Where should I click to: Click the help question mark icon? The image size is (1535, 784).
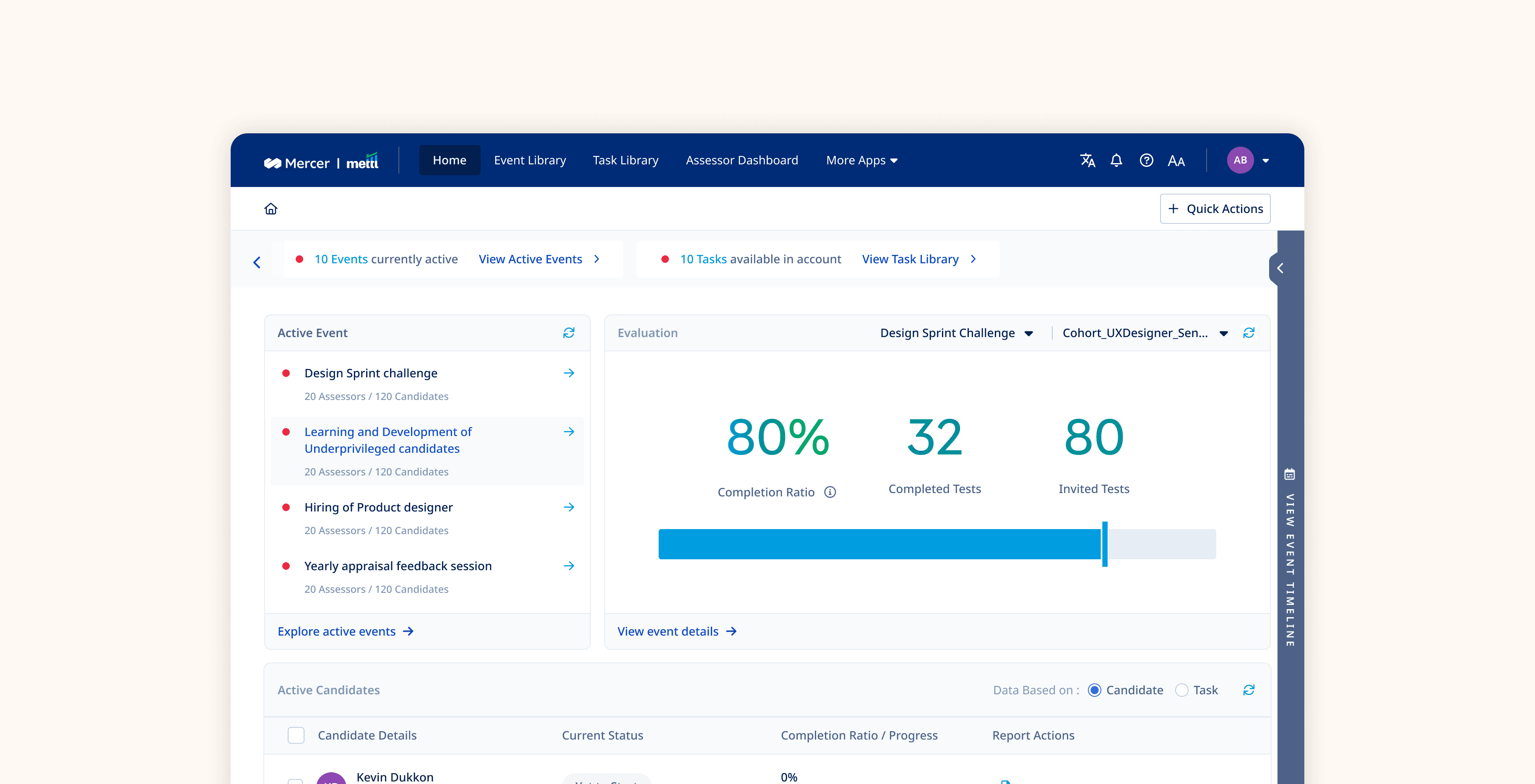click(1146, 160)
